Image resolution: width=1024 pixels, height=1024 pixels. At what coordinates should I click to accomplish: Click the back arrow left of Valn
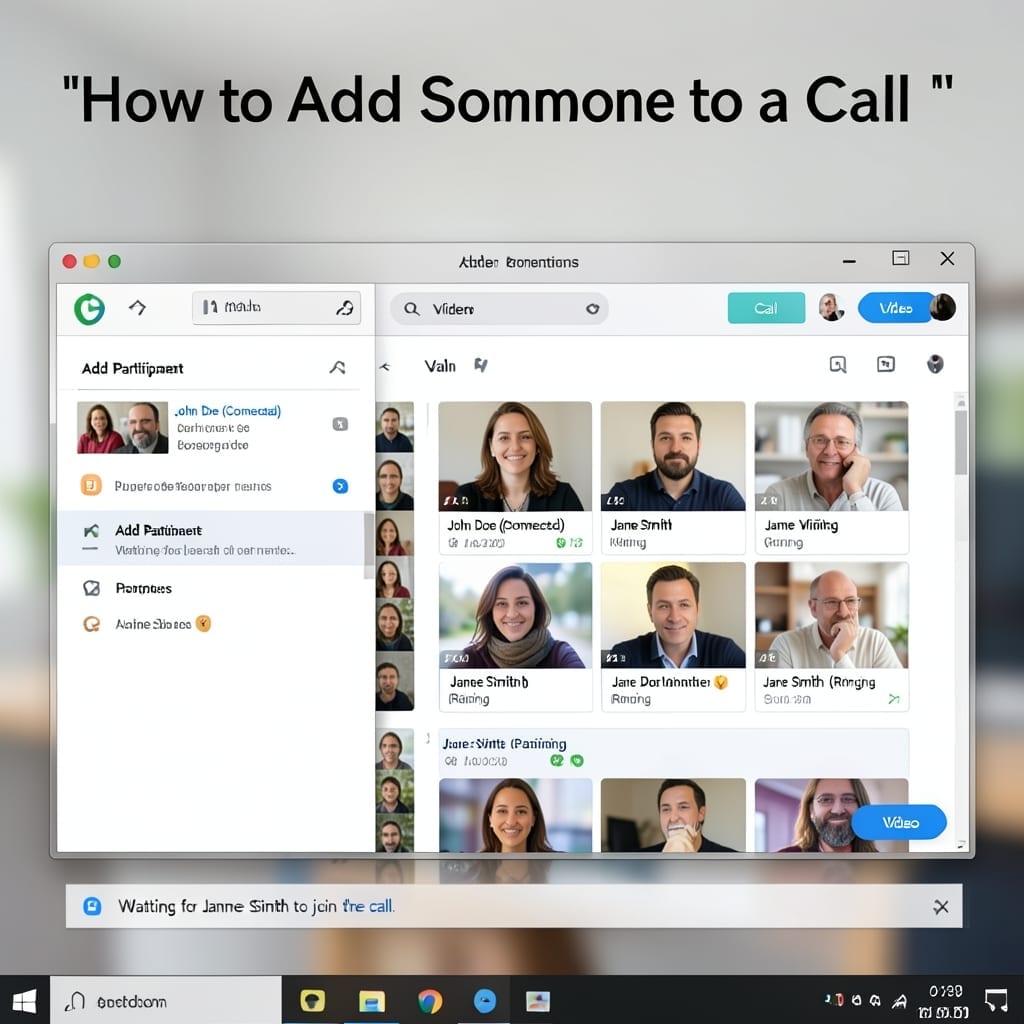tap(385, 366)
